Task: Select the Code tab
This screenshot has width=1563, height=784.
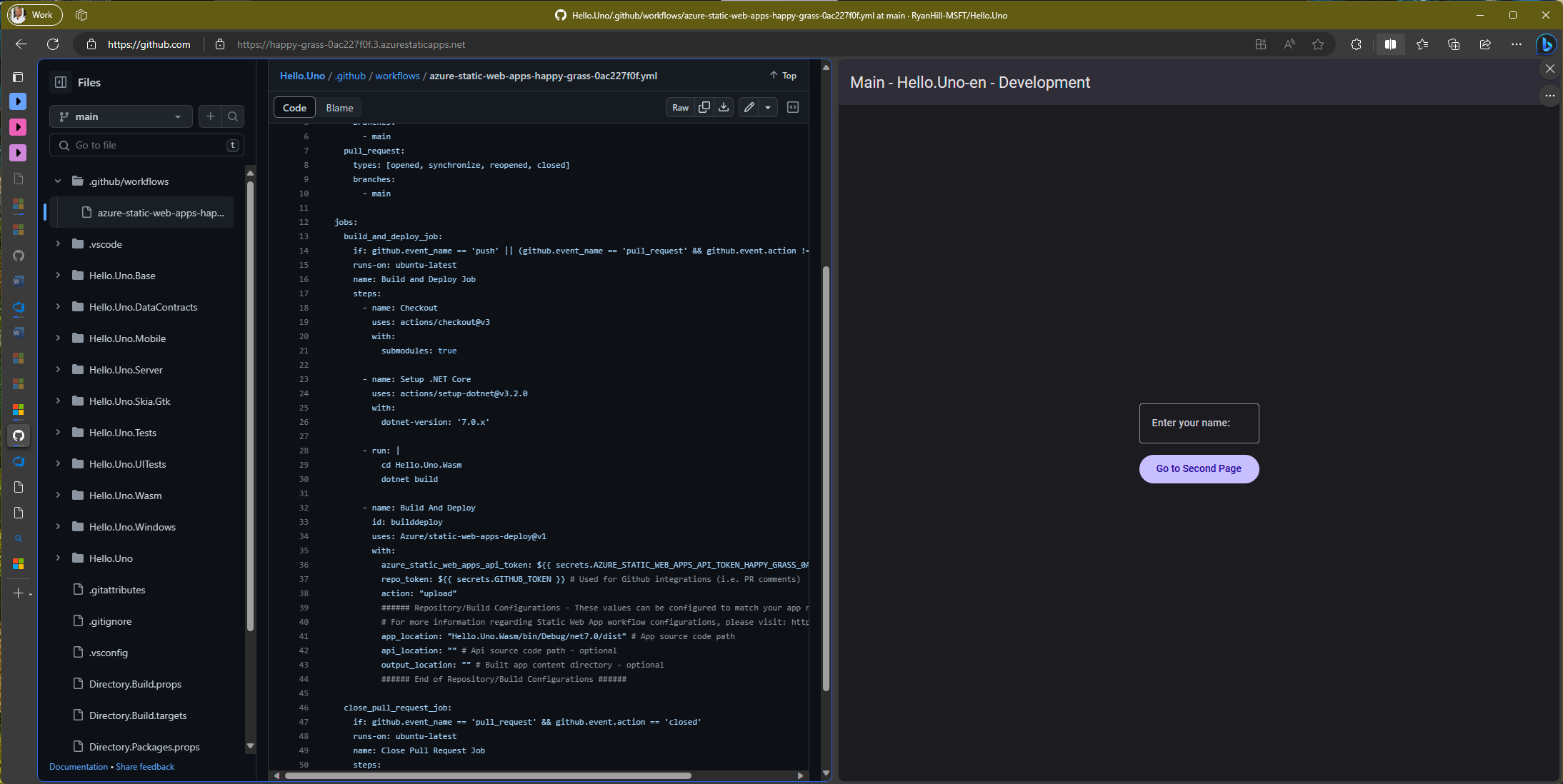Action: coord(294,108)
